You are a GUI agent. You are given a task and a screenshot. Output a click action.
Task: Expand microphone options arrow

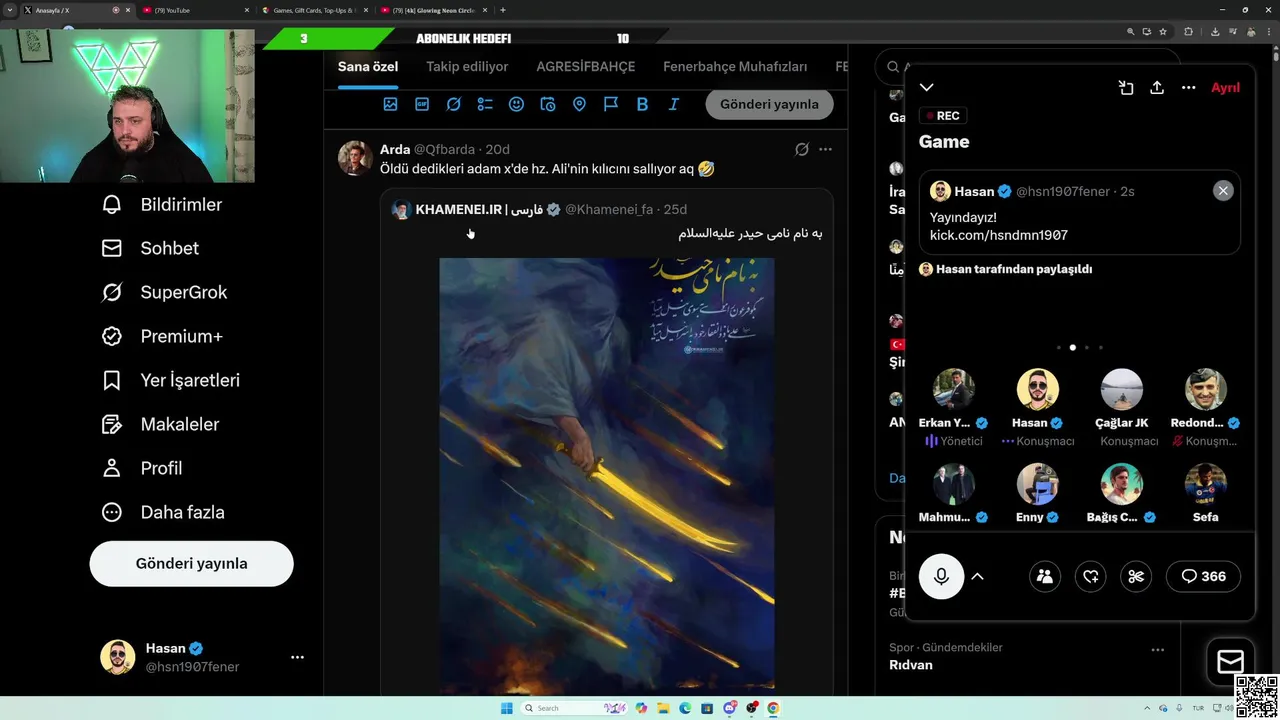coord(978,576)
